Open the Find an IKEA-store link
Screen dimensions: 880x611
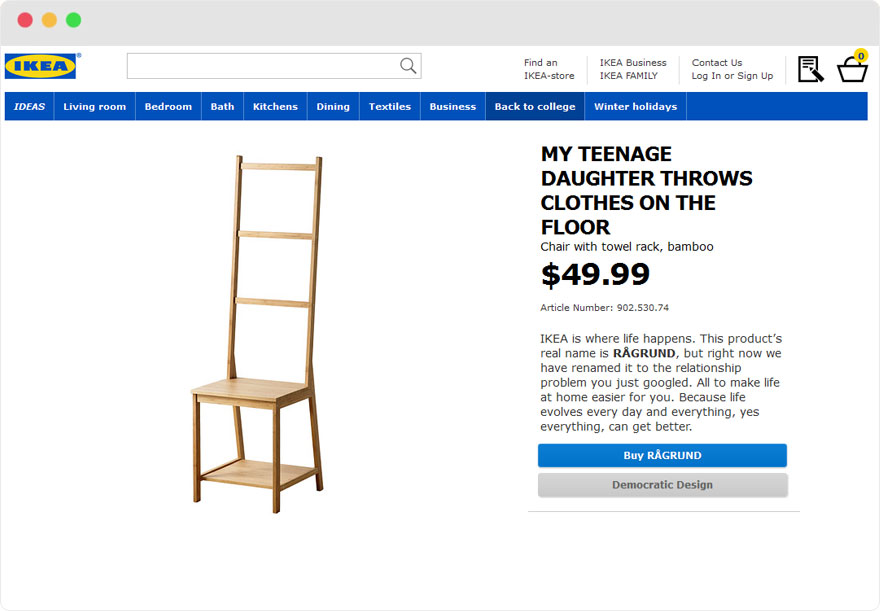(x=549, y=69)
